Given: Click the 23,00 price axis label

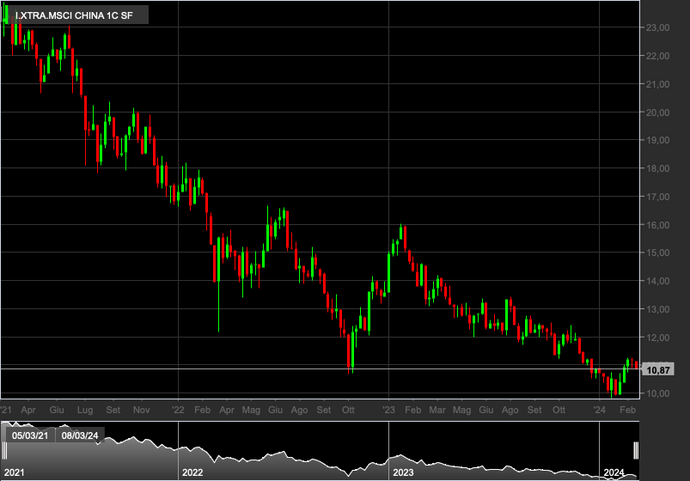Looking at the screenshot, I should pos(657,28).
